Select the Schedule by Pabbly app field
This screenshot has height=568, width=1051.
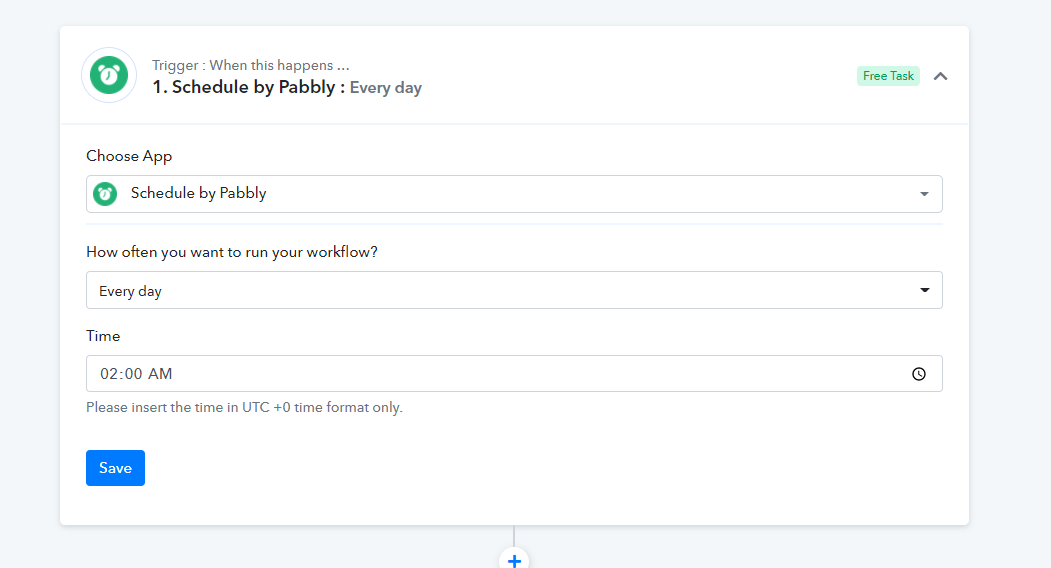click(x=514, y=194)
